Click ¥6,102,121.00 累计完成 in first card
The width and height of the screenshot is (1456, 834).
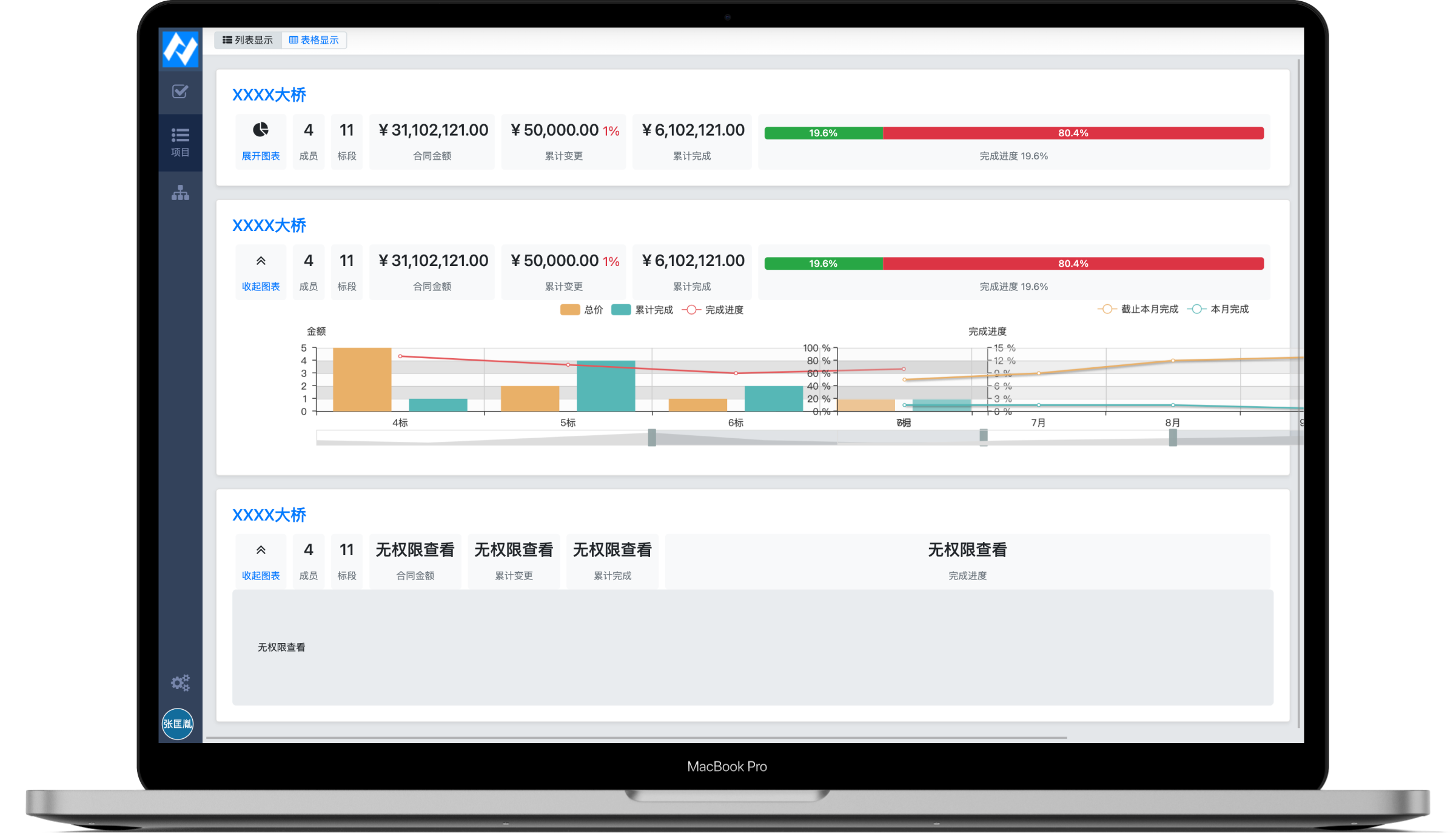click(x=692, y=142)
